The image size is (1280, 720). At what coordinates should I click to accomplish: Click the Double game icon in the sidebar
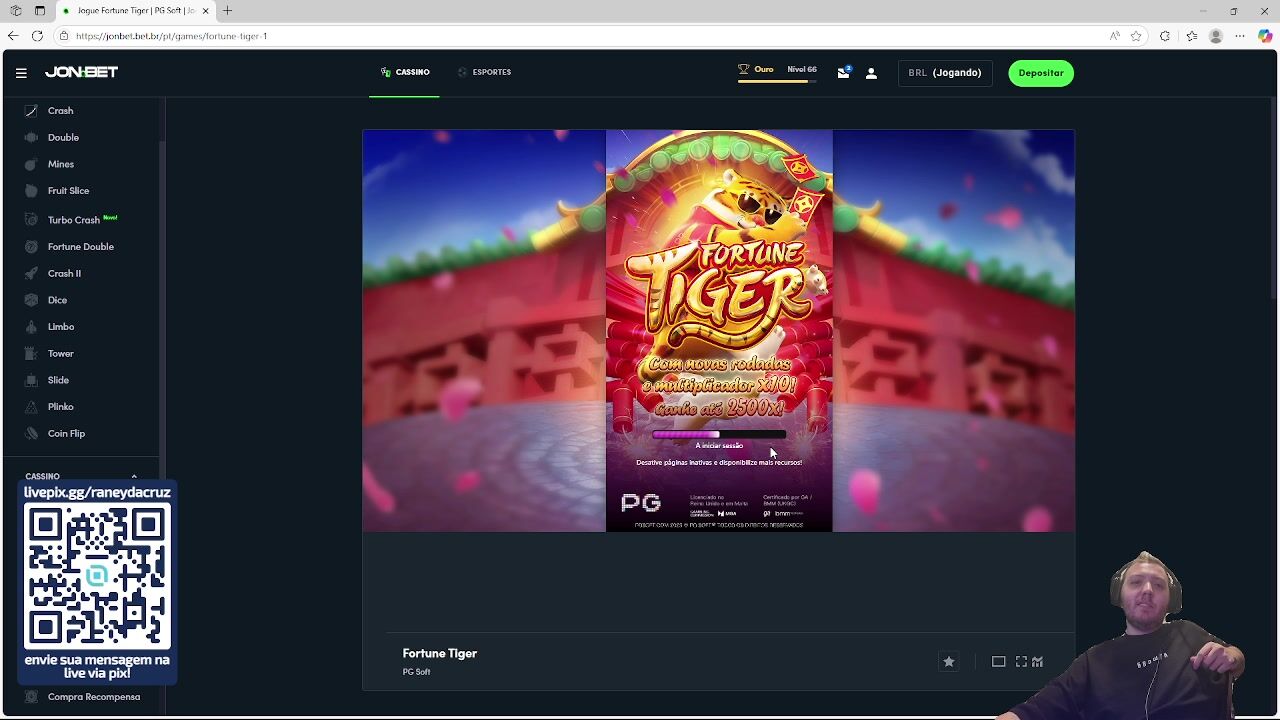[31, 137]
